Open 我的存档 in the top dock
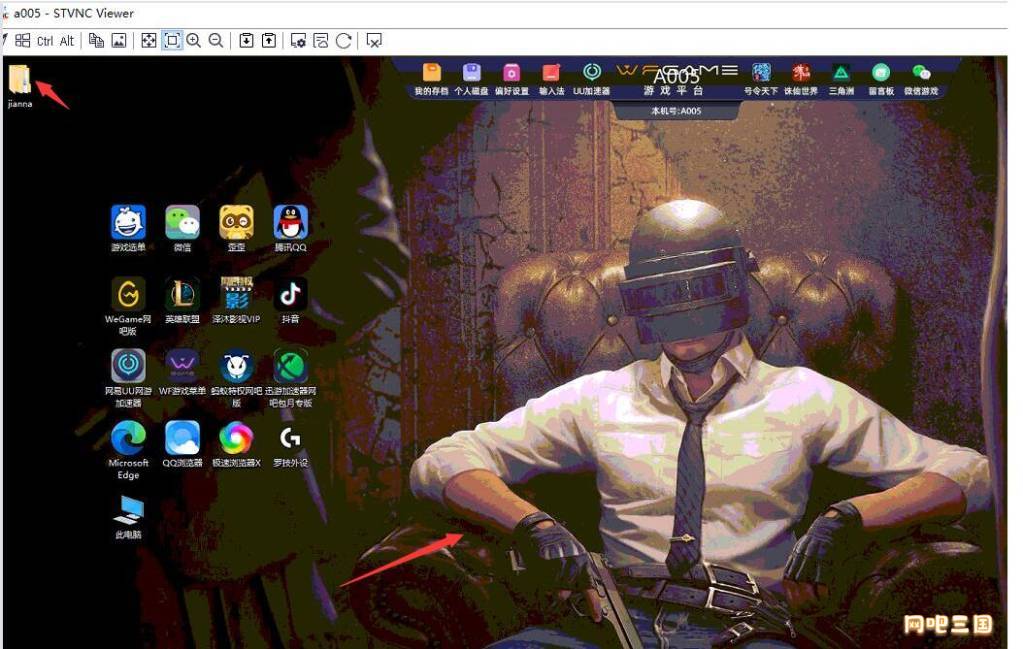 [x=431, y=80]
